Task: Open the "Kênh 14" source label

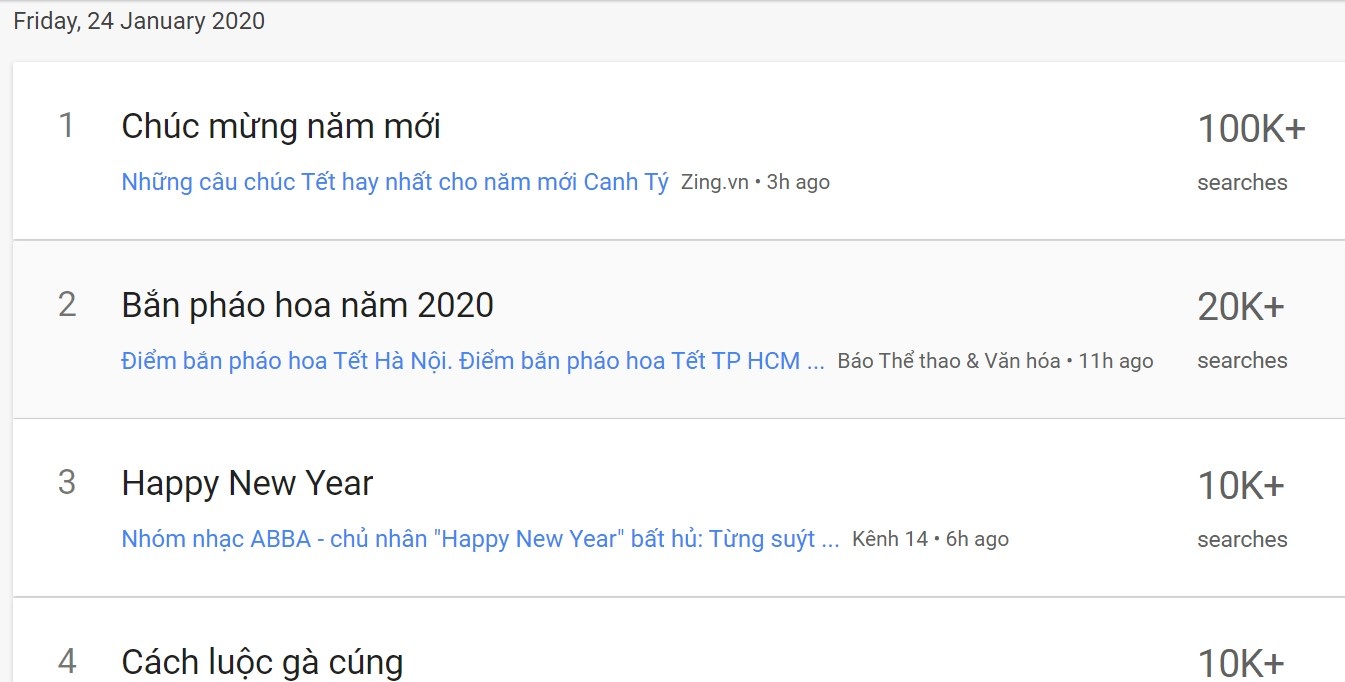Action: click(x=891, y=538)
